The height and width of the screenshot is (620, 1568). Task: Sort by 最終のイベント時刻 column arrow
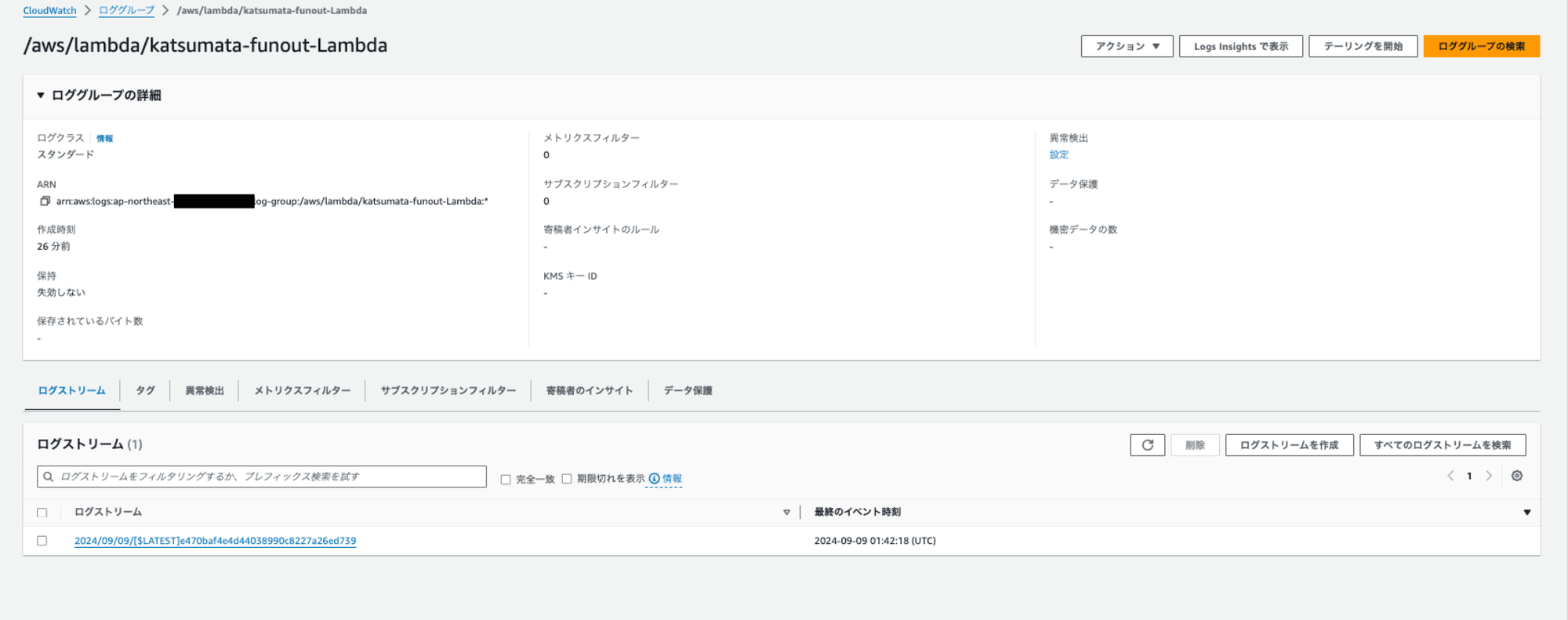[1527, 513]
